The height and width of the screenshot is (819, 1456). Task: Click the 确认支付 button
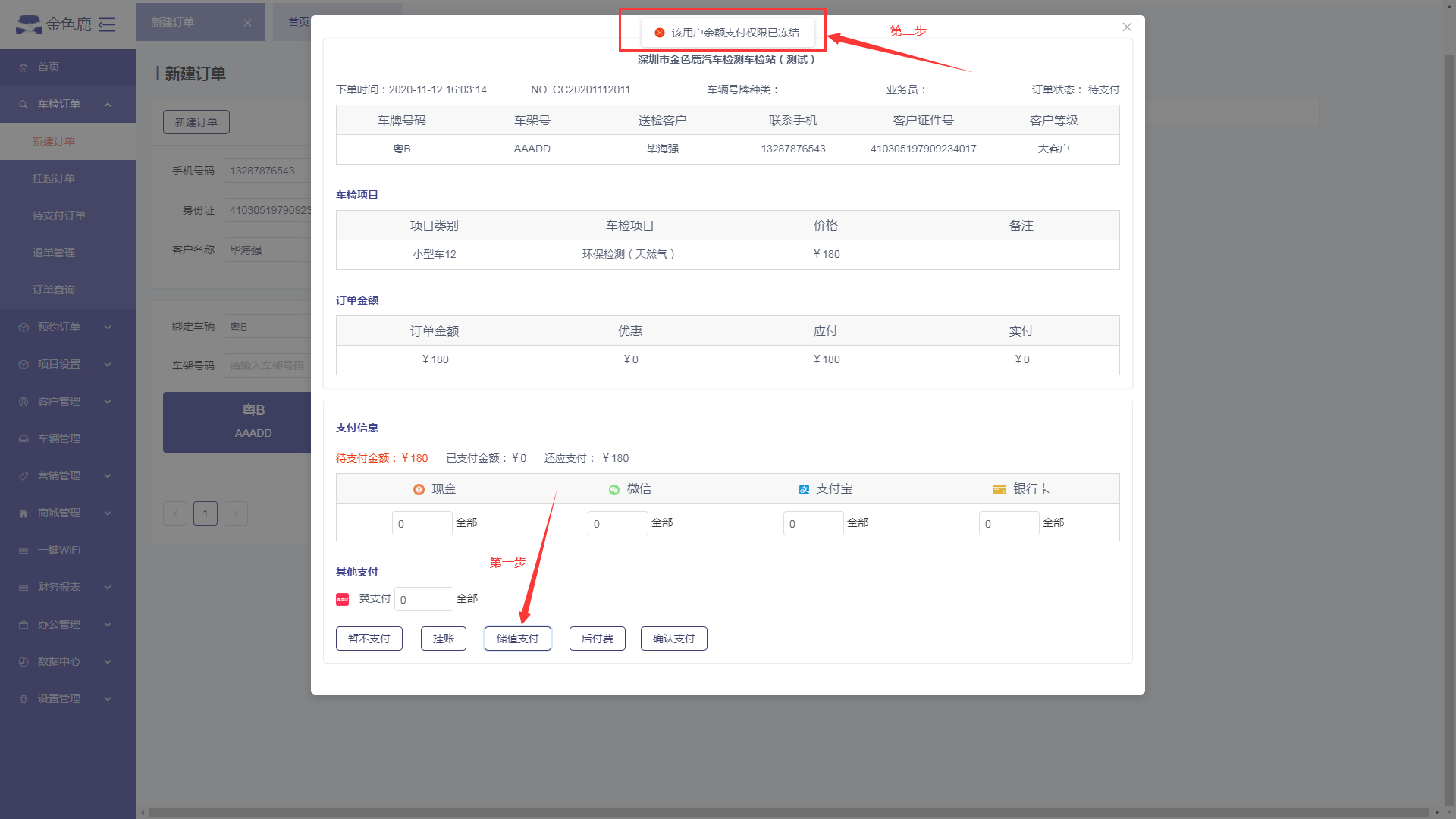[673, 639]
